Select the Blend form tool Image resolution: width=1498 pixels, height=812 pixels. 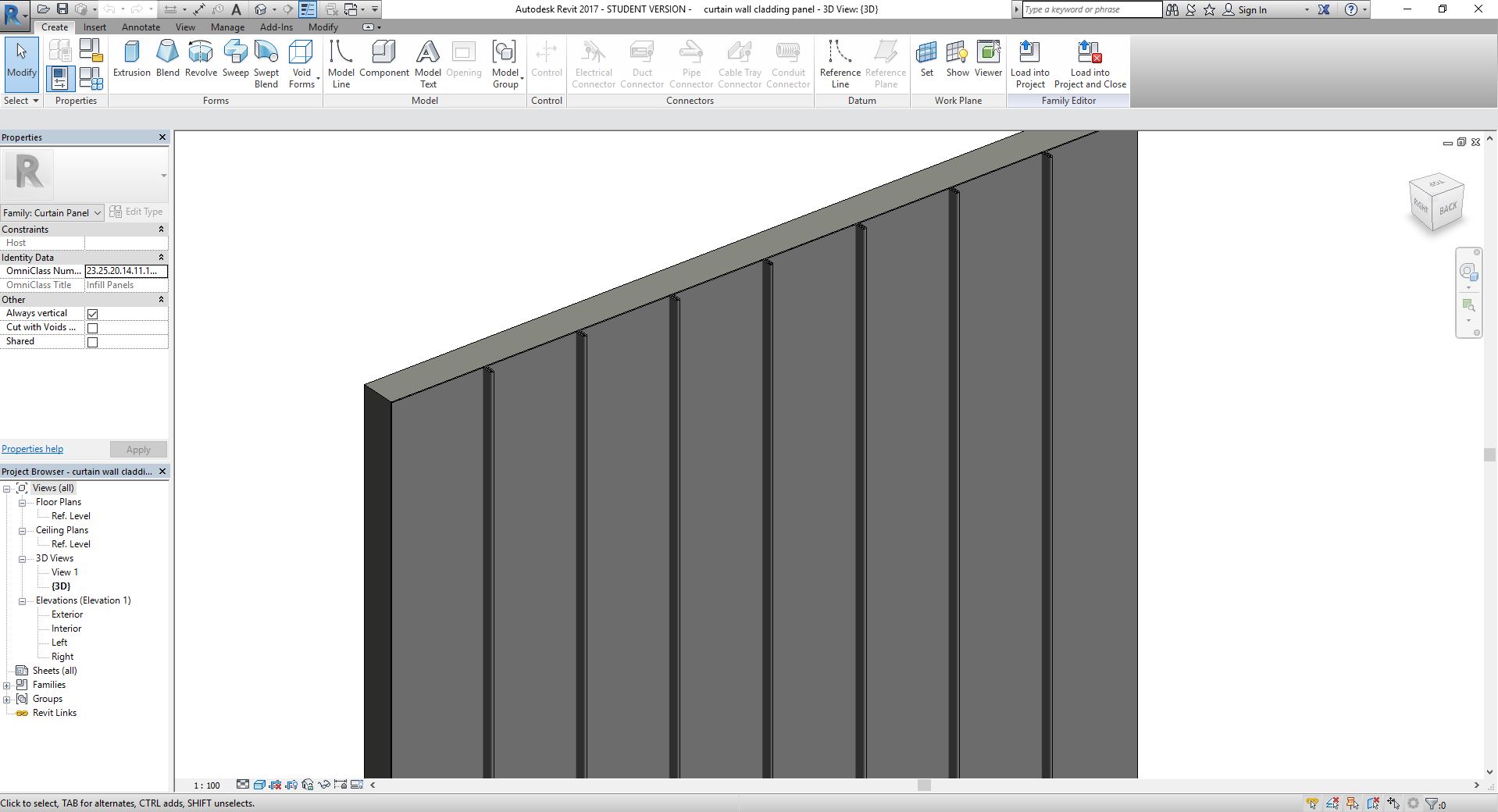tap(167, 59)
